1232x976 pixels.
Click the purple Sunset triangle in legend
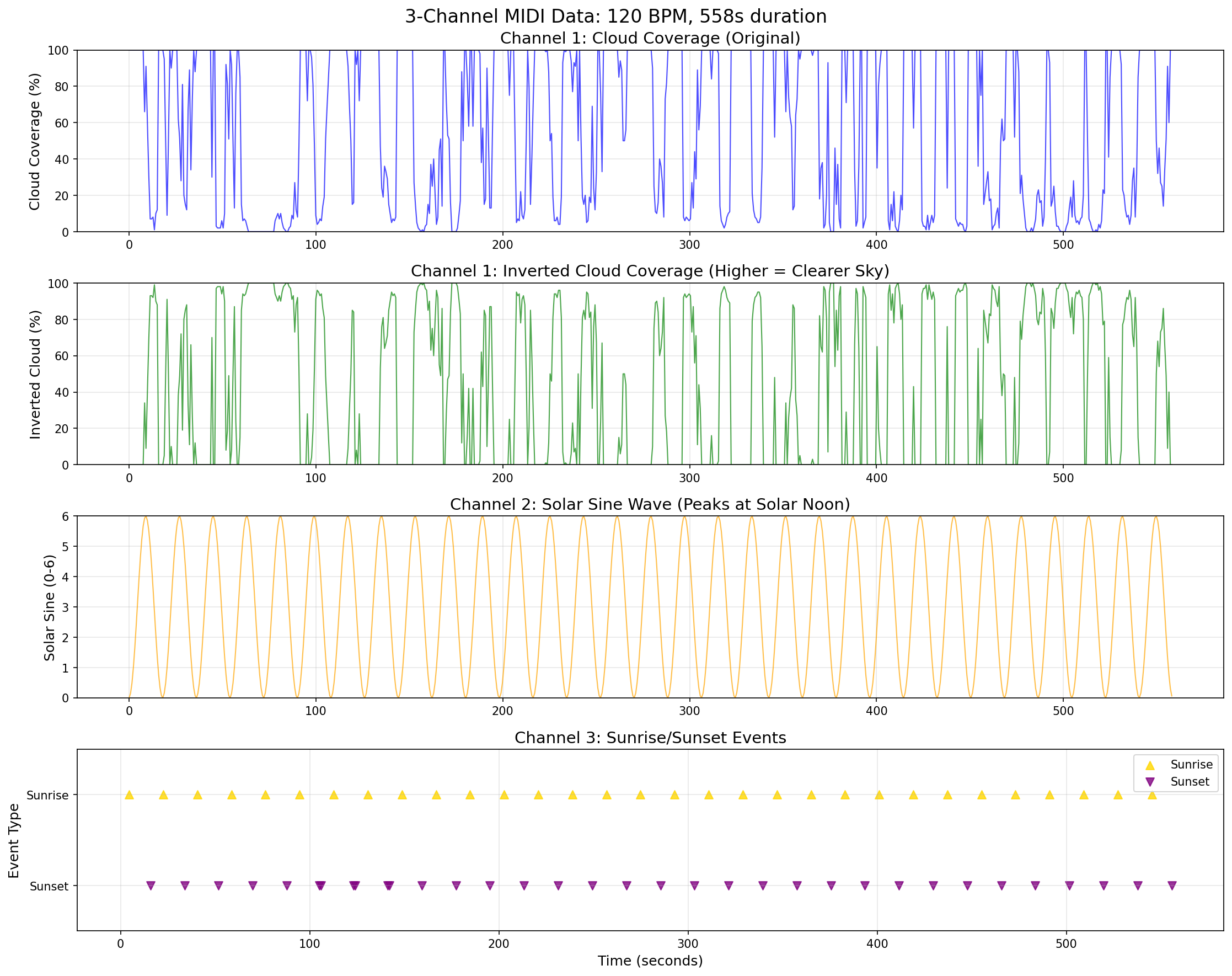point(1150,782)
